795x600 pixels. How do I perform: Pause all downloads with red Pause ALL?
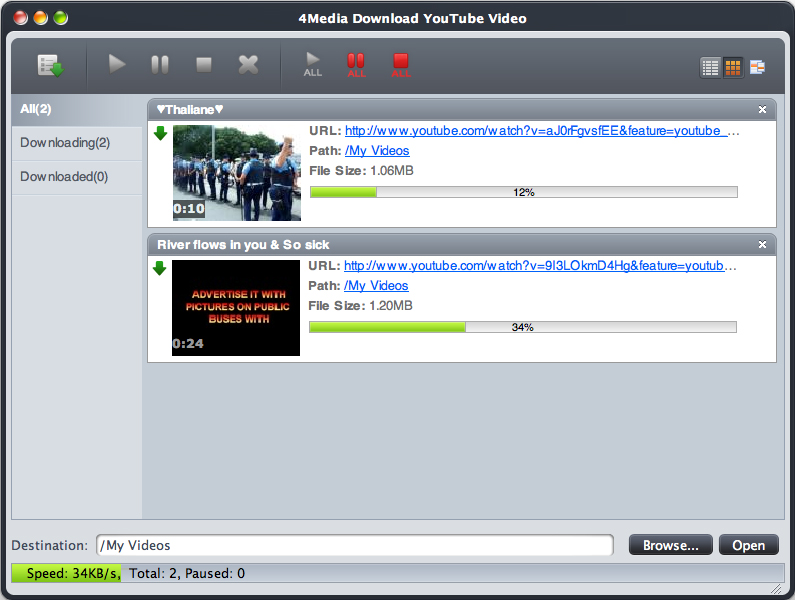point(356,65)
